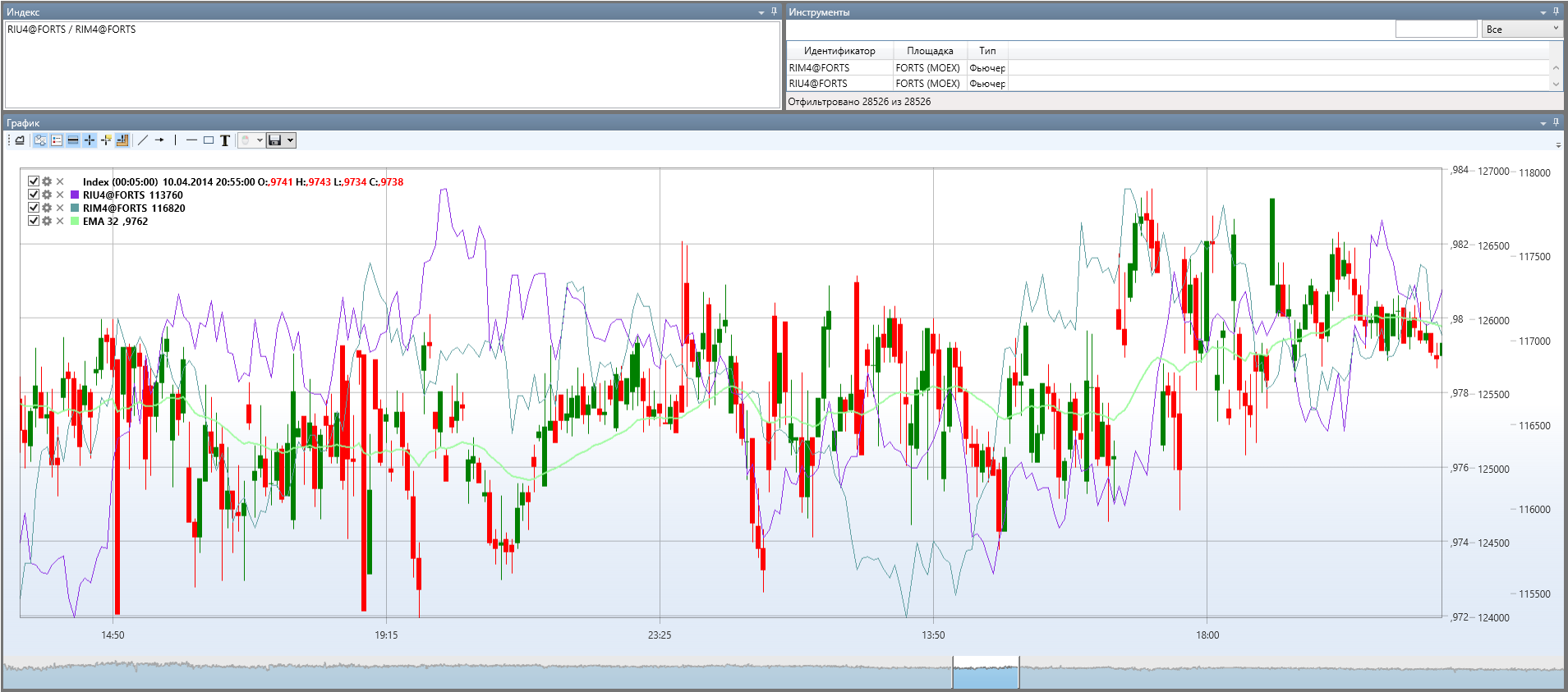Viewport: 1568px width, 692px height.
Task: Click the chart toolbar grip handle
Action: [x=9, y=140]
